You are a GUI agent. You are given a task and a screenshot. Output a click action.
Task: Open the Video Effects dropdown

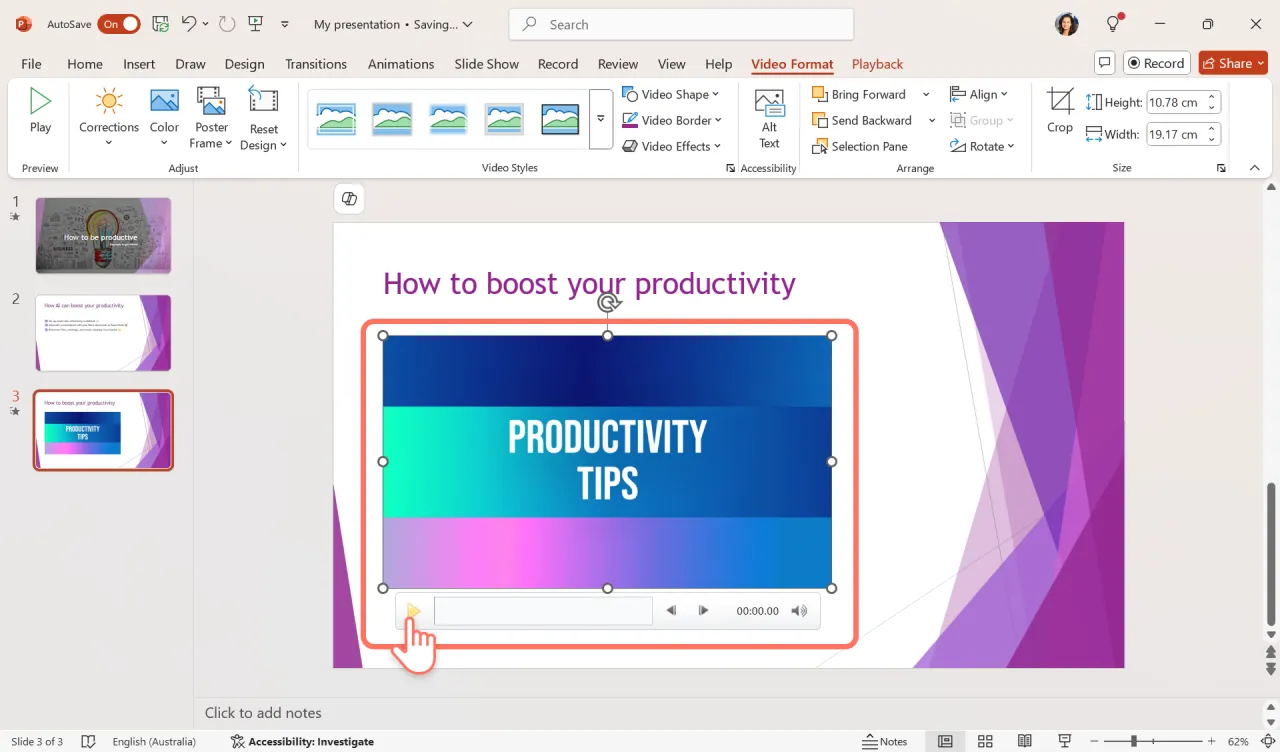[x=672, y=146]
